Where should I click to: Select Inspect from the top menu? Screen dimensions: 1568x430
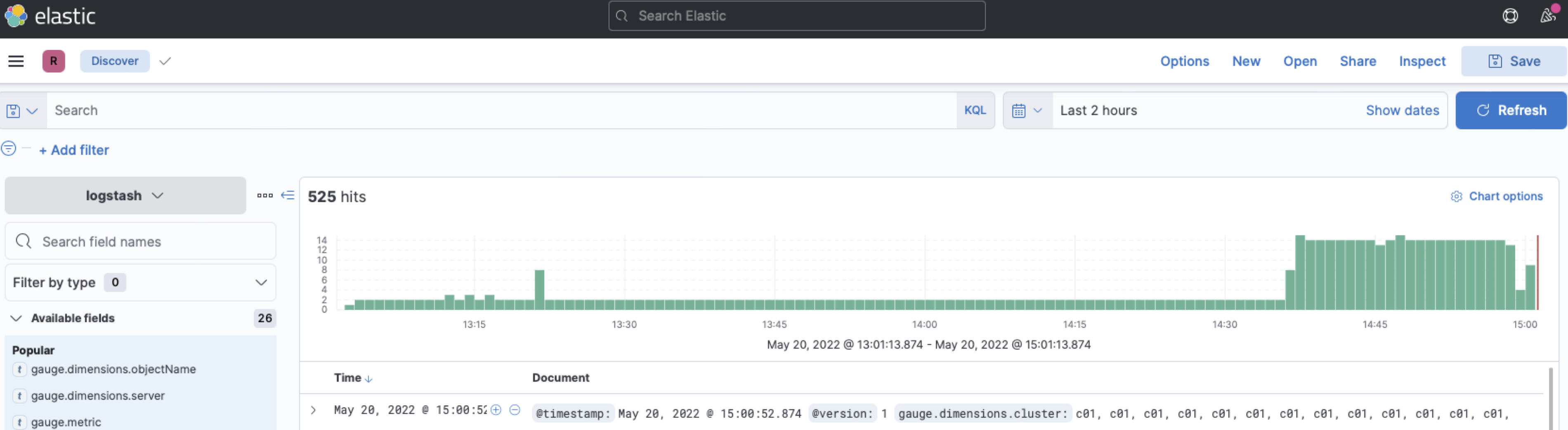(x=1422, y=61)
